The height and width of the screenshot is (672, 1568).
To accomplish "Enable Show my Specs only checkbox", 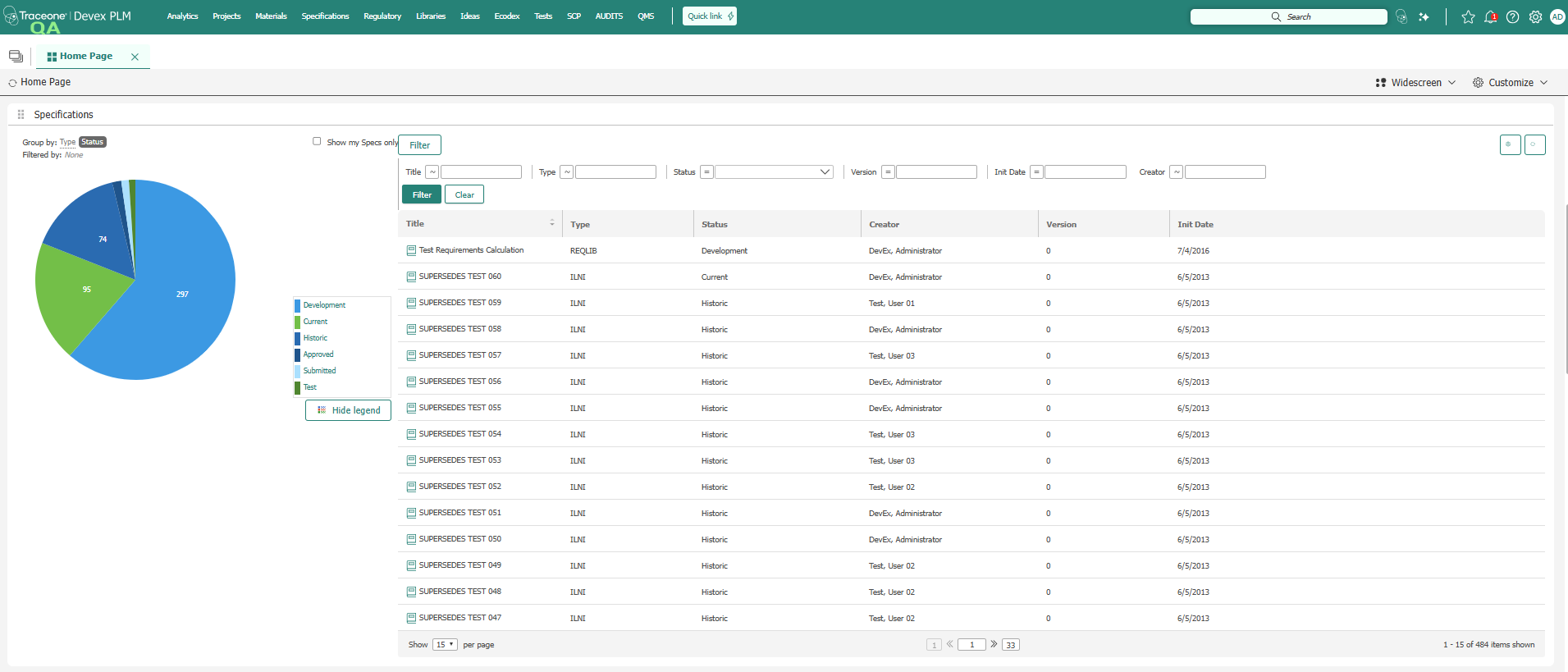I will tap(317, 141).
